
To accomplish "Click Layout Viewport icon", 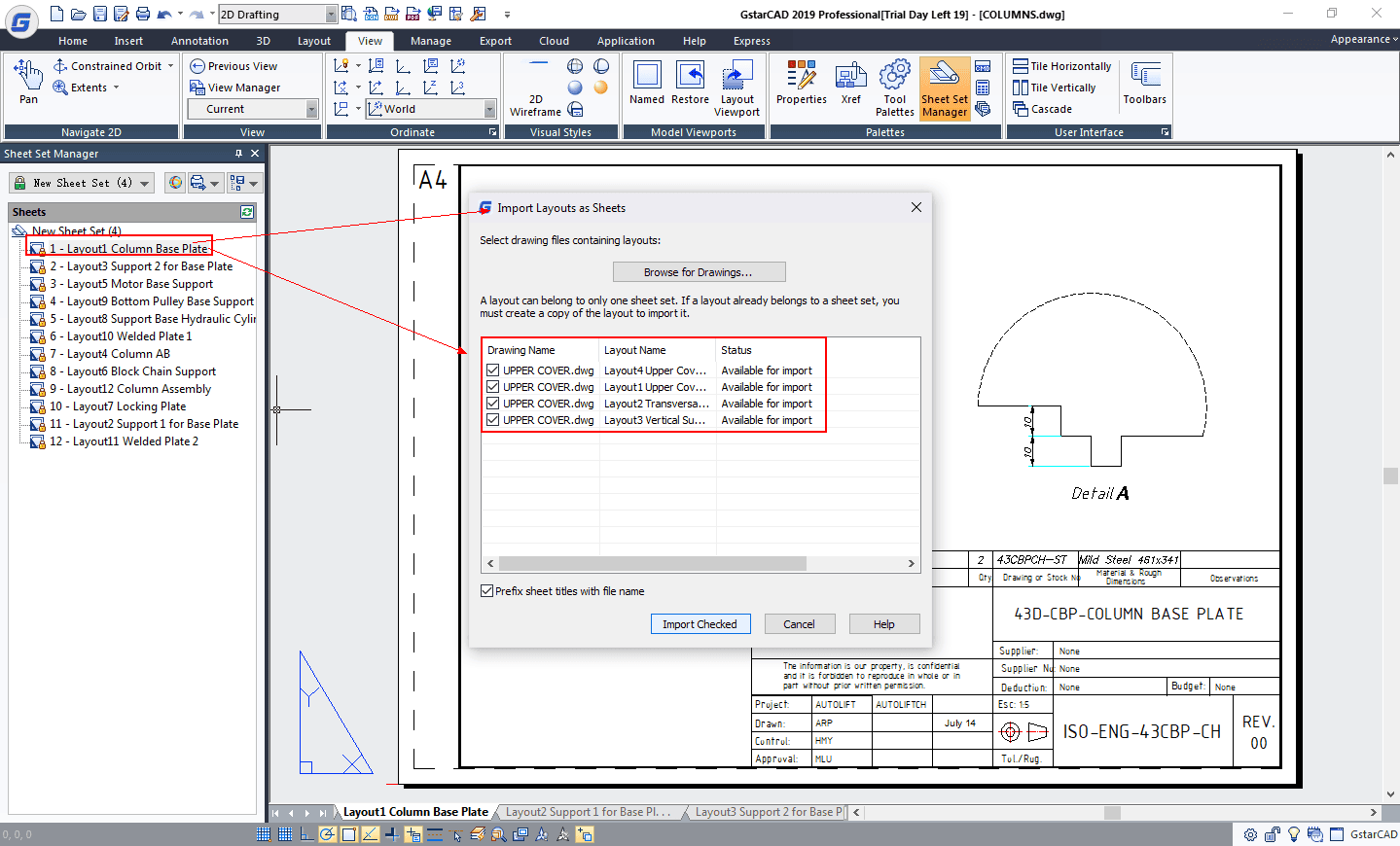I will pyautogui.click(x=736, y=88).
